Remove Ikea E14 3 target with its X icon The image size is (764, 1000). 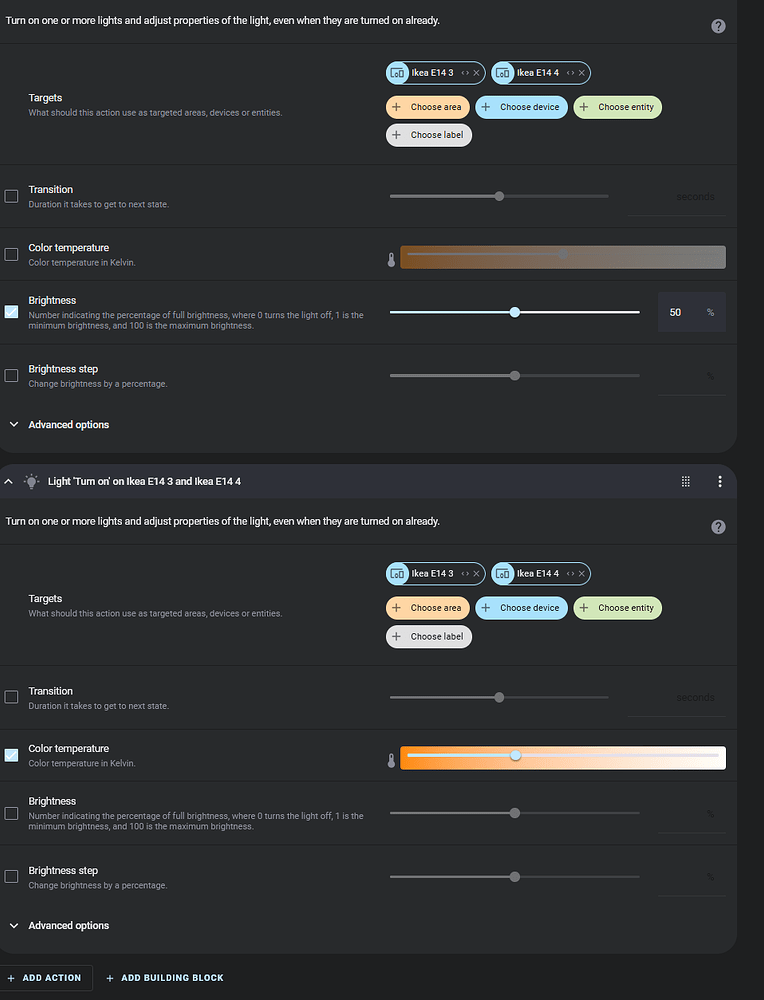point(476,72)
